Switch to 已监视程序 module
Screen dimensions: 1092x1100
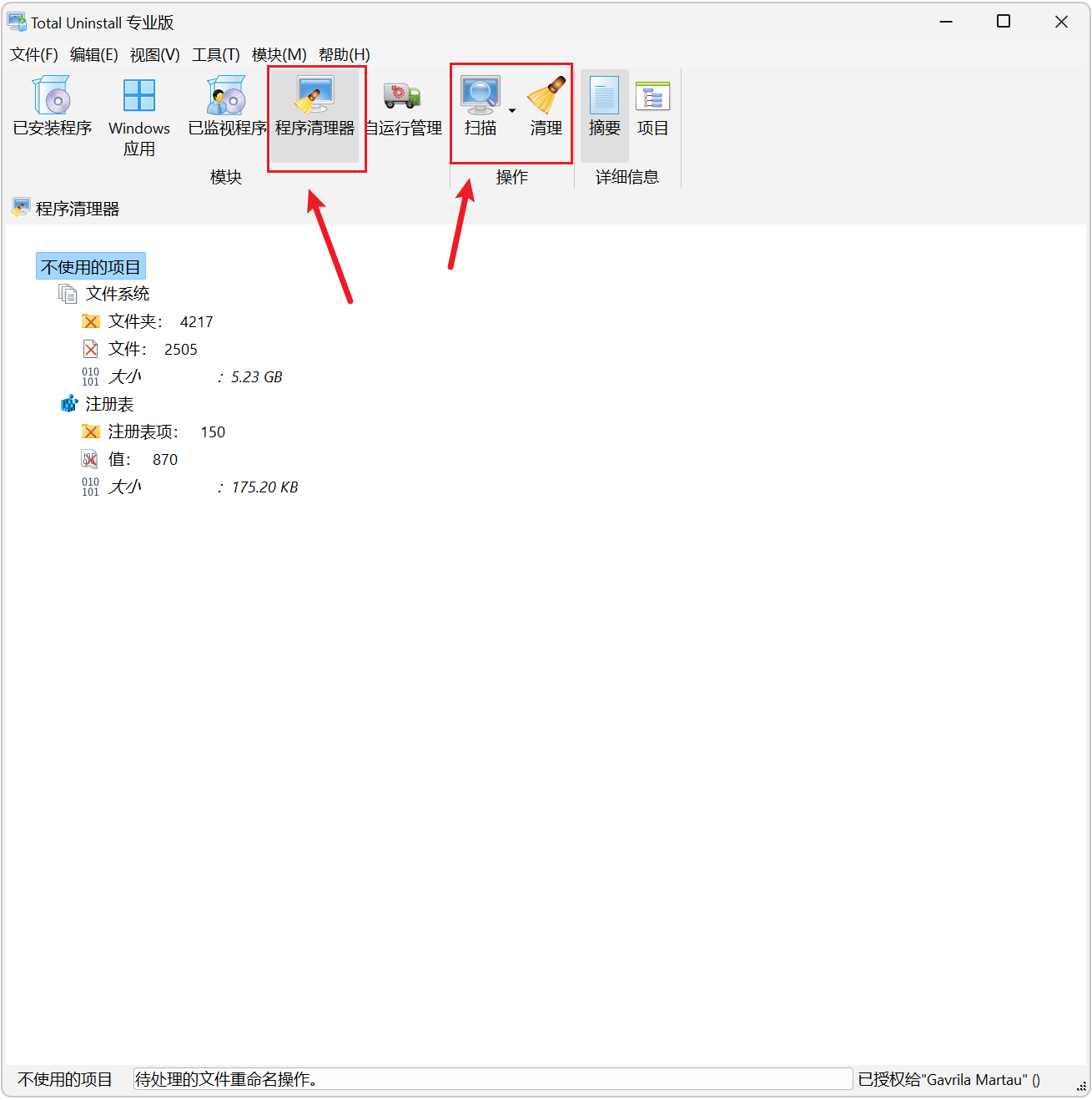point(227,107)
